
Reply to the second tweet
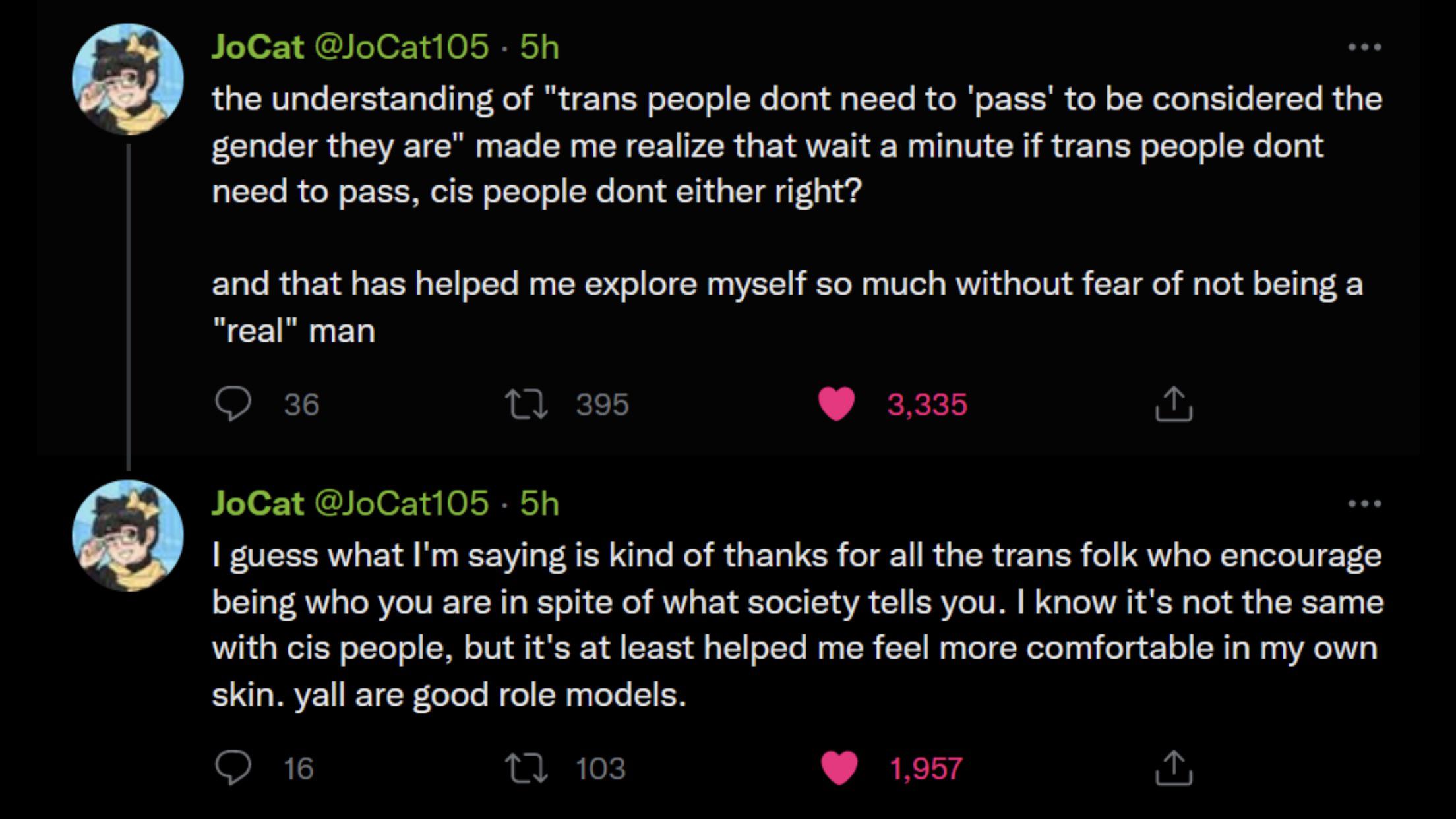point(233,768)
